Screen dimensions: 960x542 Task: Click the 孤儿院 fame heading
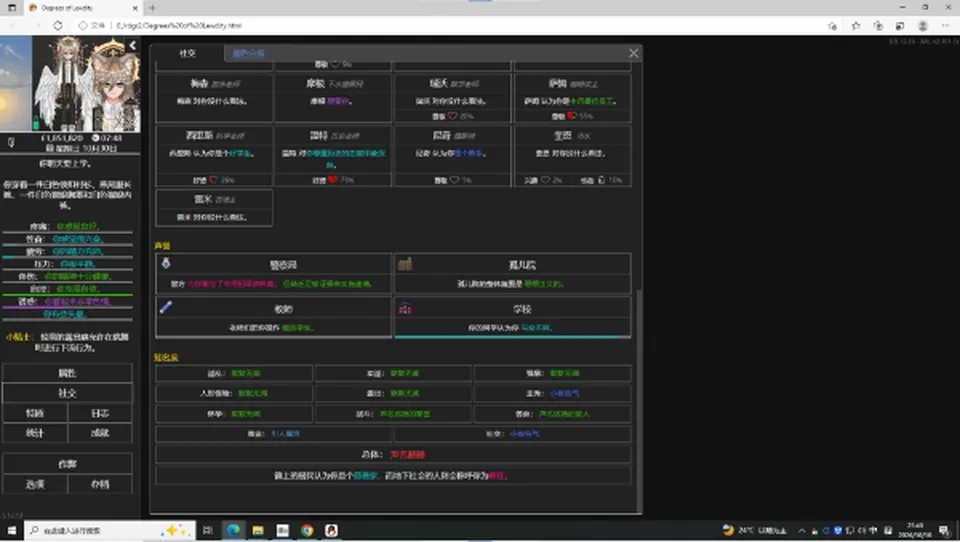(x=522, y=265)
